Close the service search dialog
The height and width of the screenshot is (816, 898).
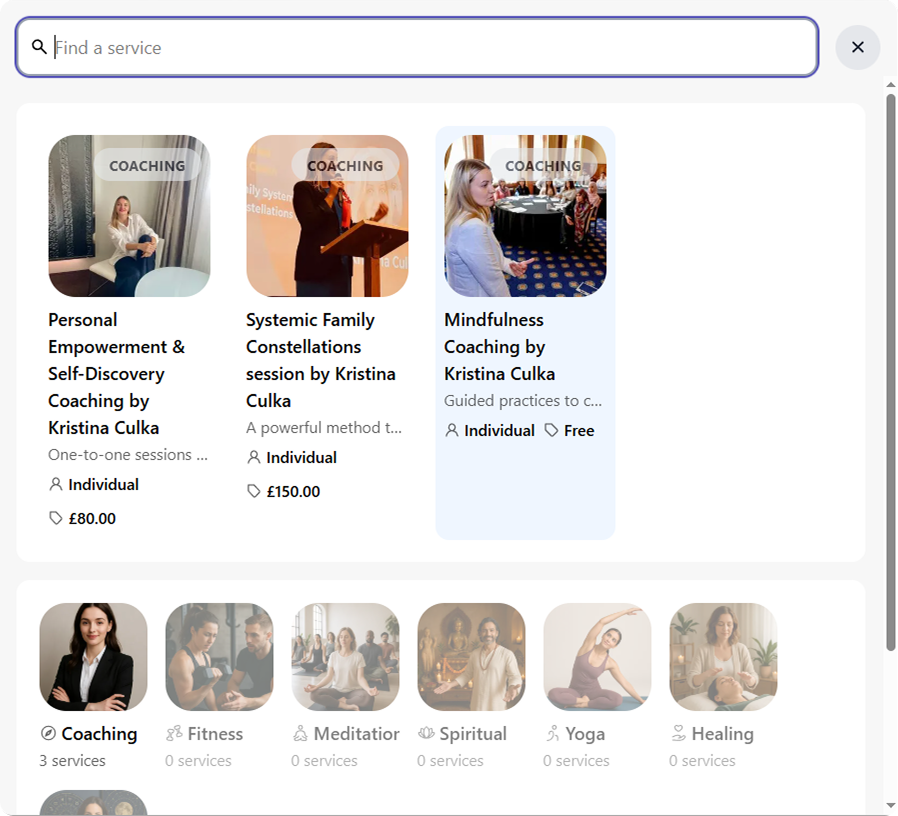[x=857, y=47]
